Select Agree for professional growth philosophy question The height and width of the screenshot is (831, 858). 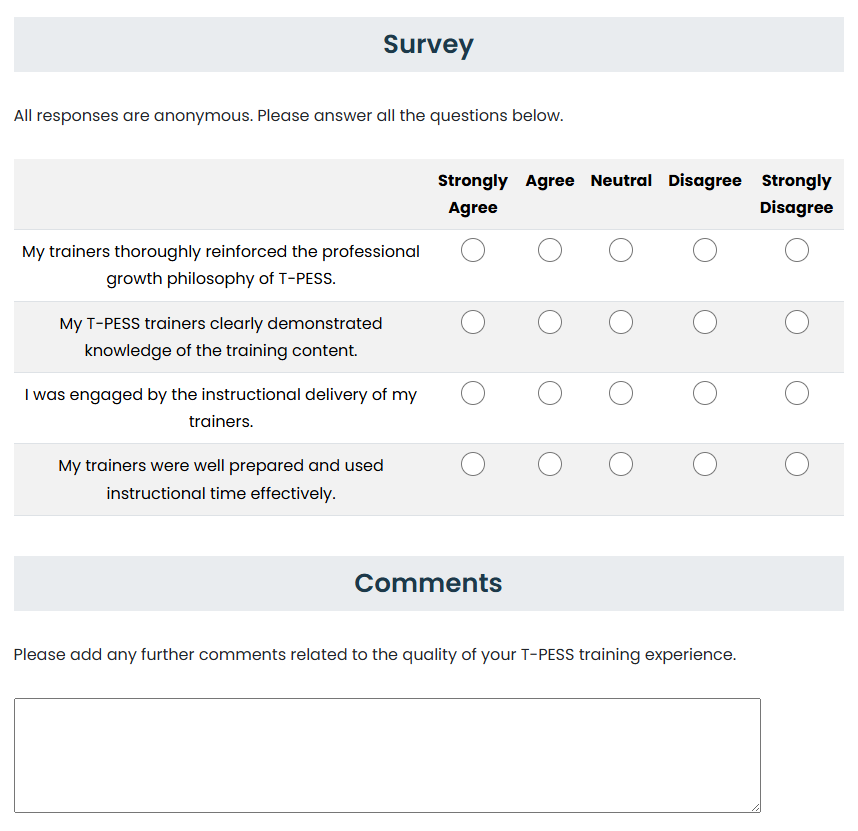(x=550, y=250)
